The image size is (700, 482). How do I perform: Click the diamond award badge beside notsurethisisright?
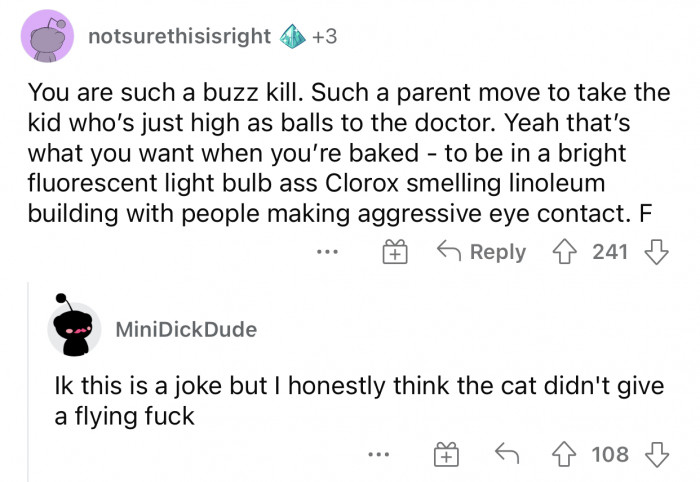[293, 36]
